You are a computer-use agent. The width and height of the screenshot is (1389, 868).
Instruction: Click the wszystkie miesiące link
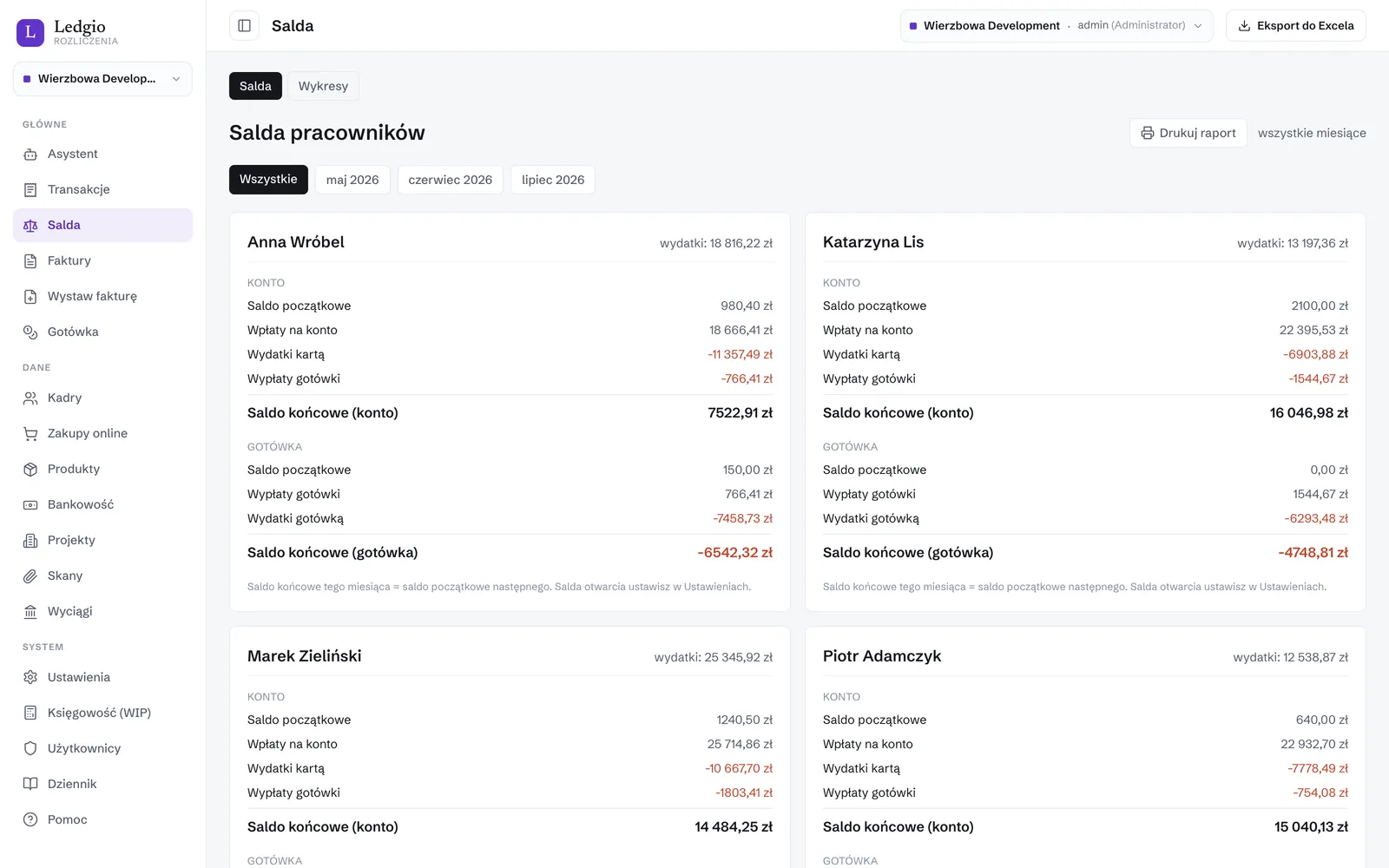click(x=1312, y=133)
